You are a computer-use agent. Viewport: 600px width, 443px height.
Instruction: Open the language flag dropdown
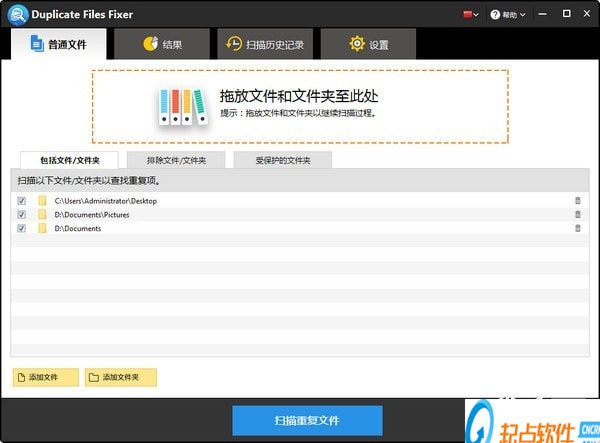[x=471, y=15]
